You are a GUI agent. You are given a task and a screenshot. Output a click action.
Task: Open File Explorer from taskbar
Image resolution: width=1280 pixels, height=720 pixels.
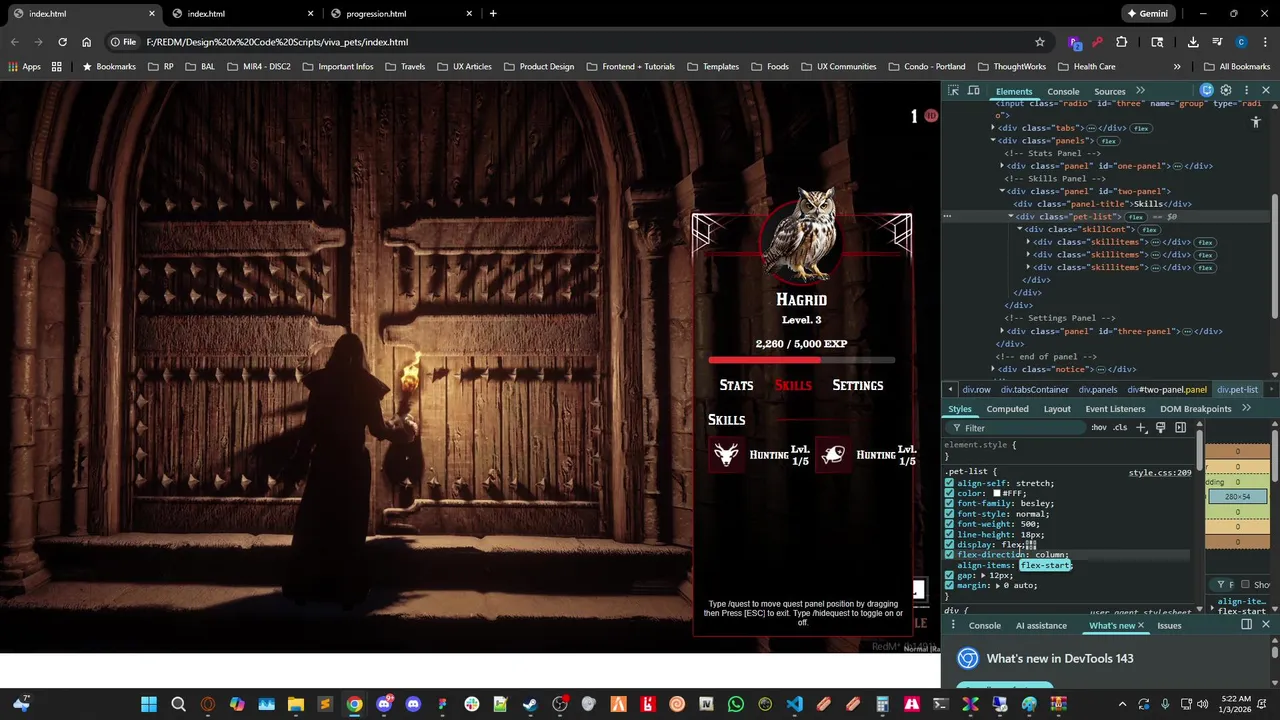tap(296, 704)
